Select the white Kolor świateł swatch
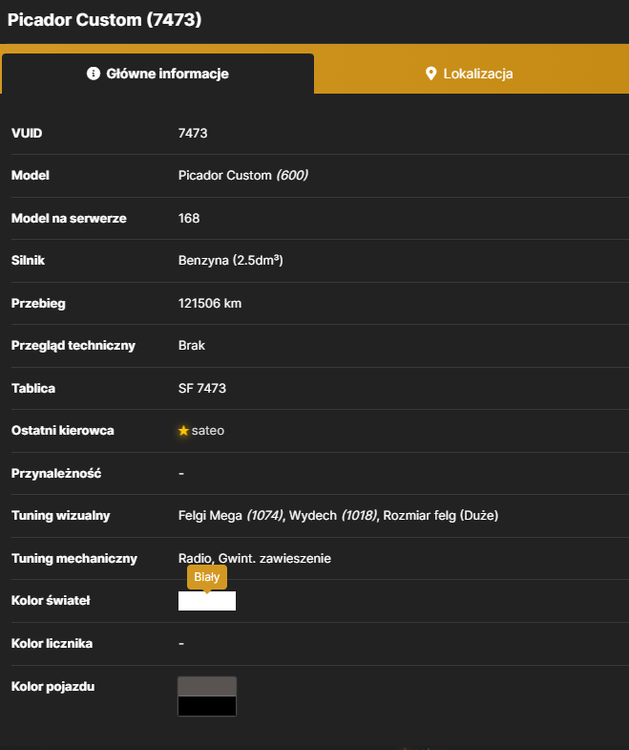629x750 pixels. (207, 601)
